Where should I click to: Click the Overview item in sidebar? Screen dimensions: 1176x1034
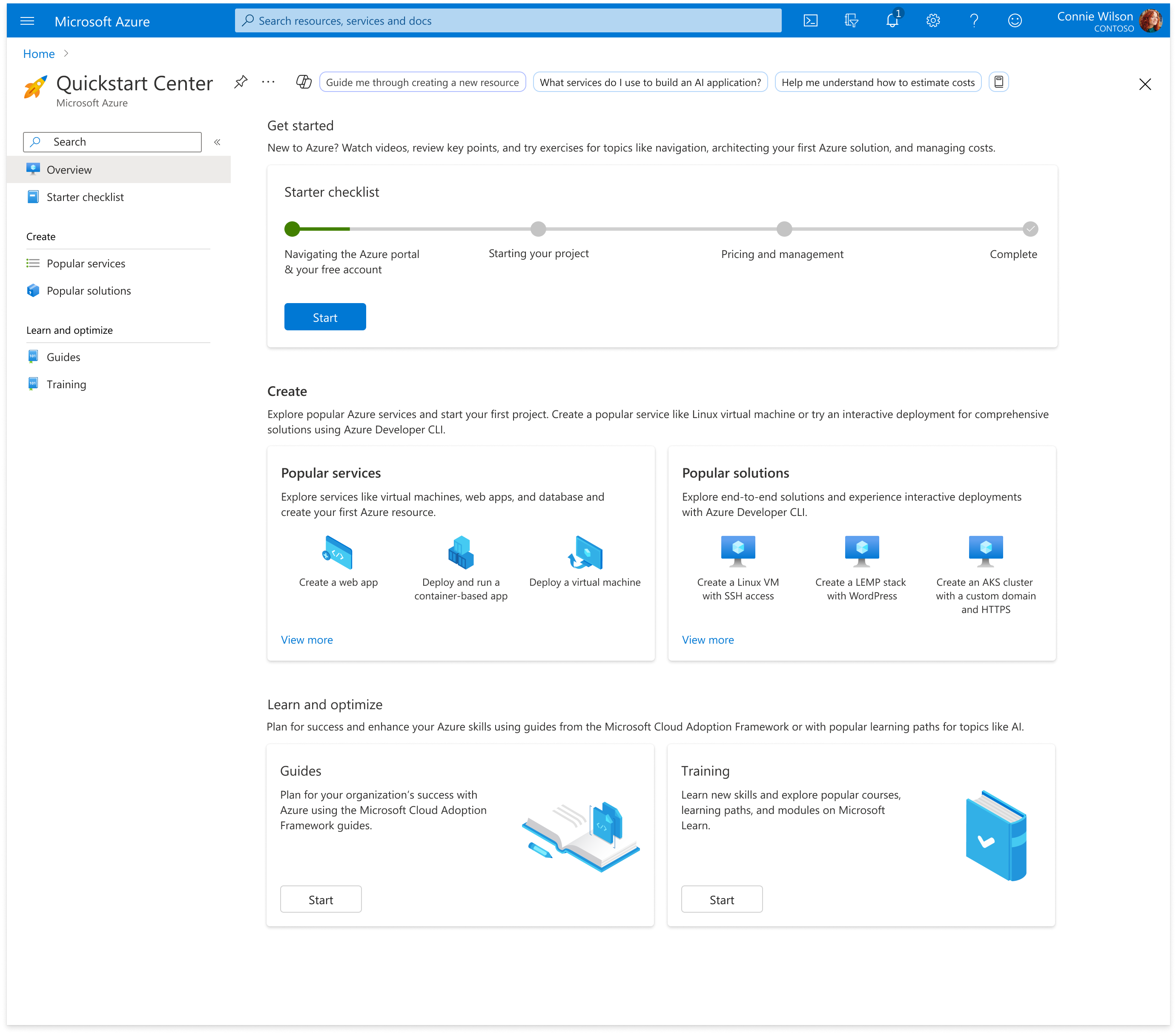69,169
